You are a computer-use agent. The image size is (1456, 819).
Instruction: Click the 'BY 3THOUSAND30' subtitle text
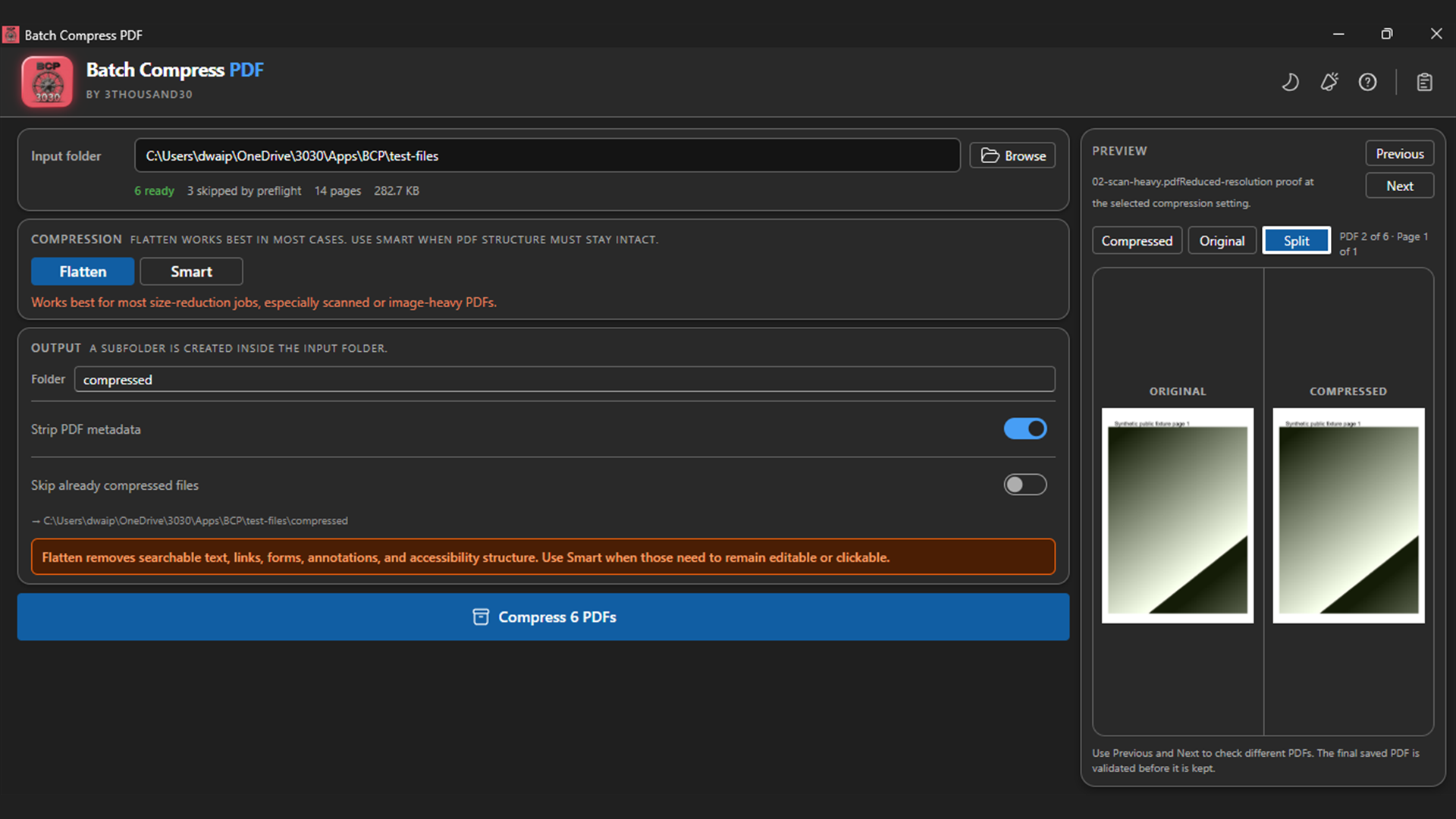pyautogui.click(x=139, y=94)
